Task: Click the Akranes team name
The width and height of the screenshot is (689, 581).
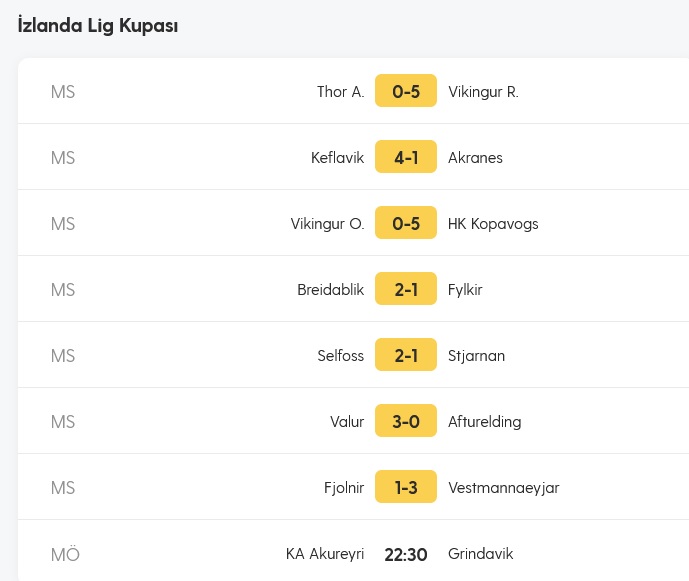Action: (475, 157)
